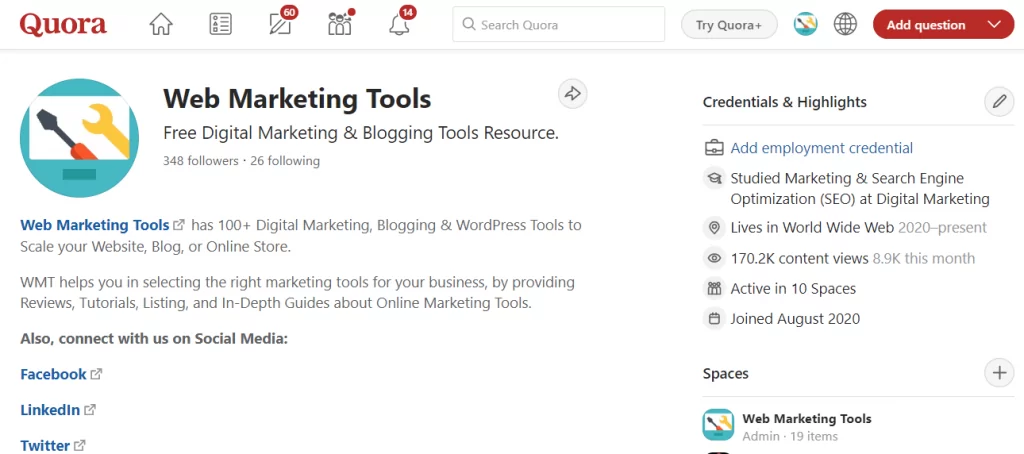Click Add employment credential link

[822, 148]
